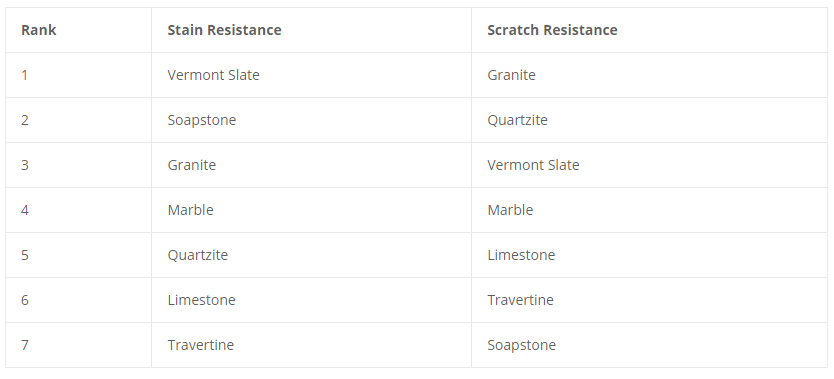This screenshot has height=379, width=834.
Task: Click Travertine in Scratch Resistance column
Action: (520, 300)
